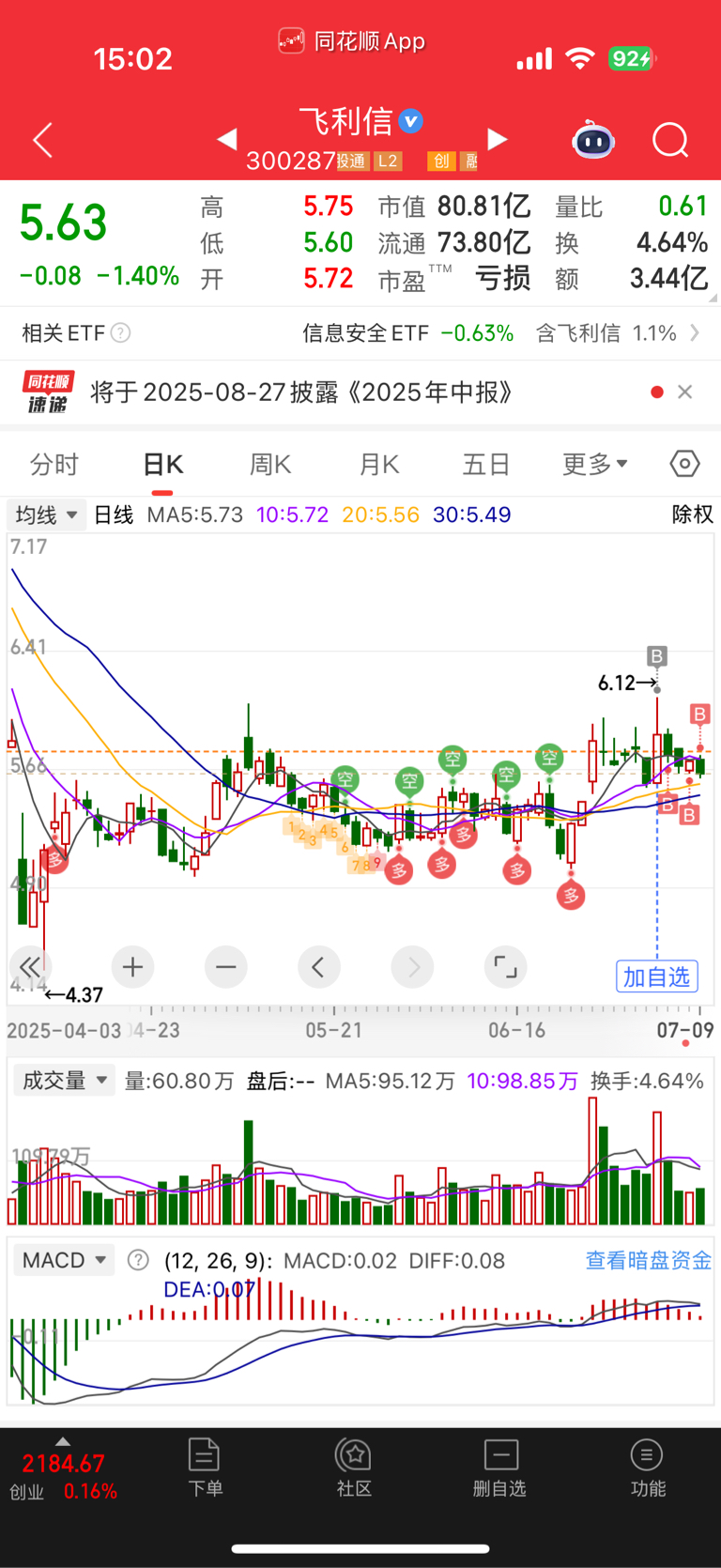Viewport: 721px width, 1568px height.
Task: Tap 删自选 to remove from watchlist
Action: (x=500, y=1468)
